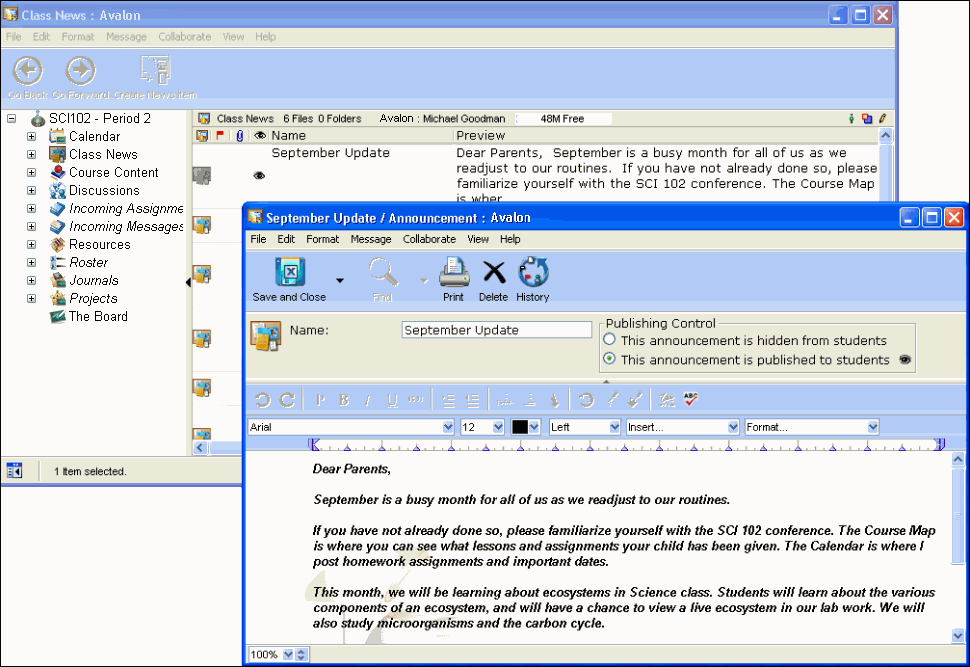Run the spell check tool
Viewport: 970px width, 667px height.
[692, 400]
